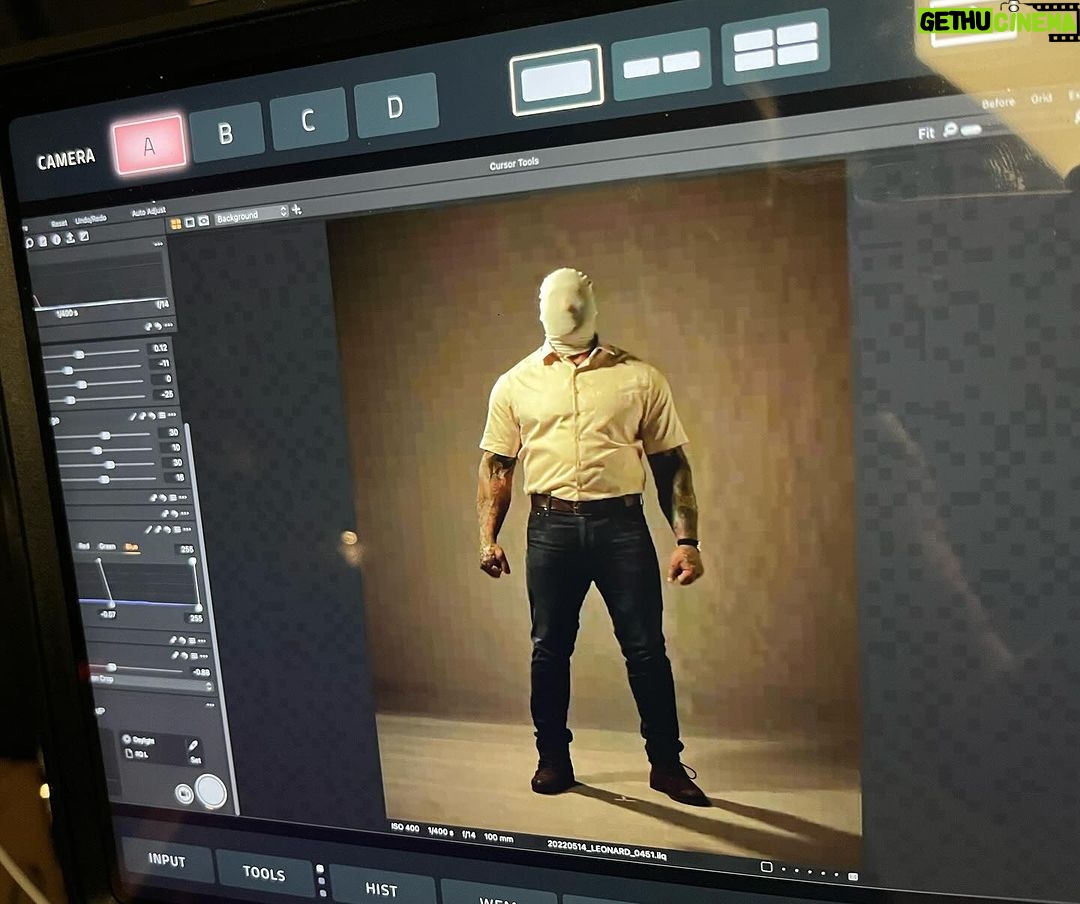Image resolution: width=1080 pixels, height=904 pixels.
Task: Select the Red channel tab
Action: point(84,546)
